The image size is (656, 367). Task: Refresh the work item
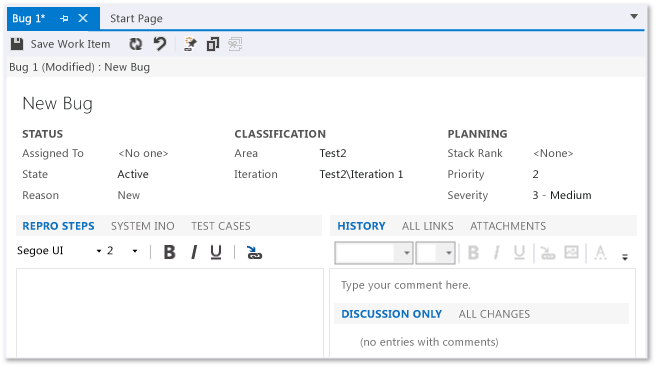click(x=136, y=44)
